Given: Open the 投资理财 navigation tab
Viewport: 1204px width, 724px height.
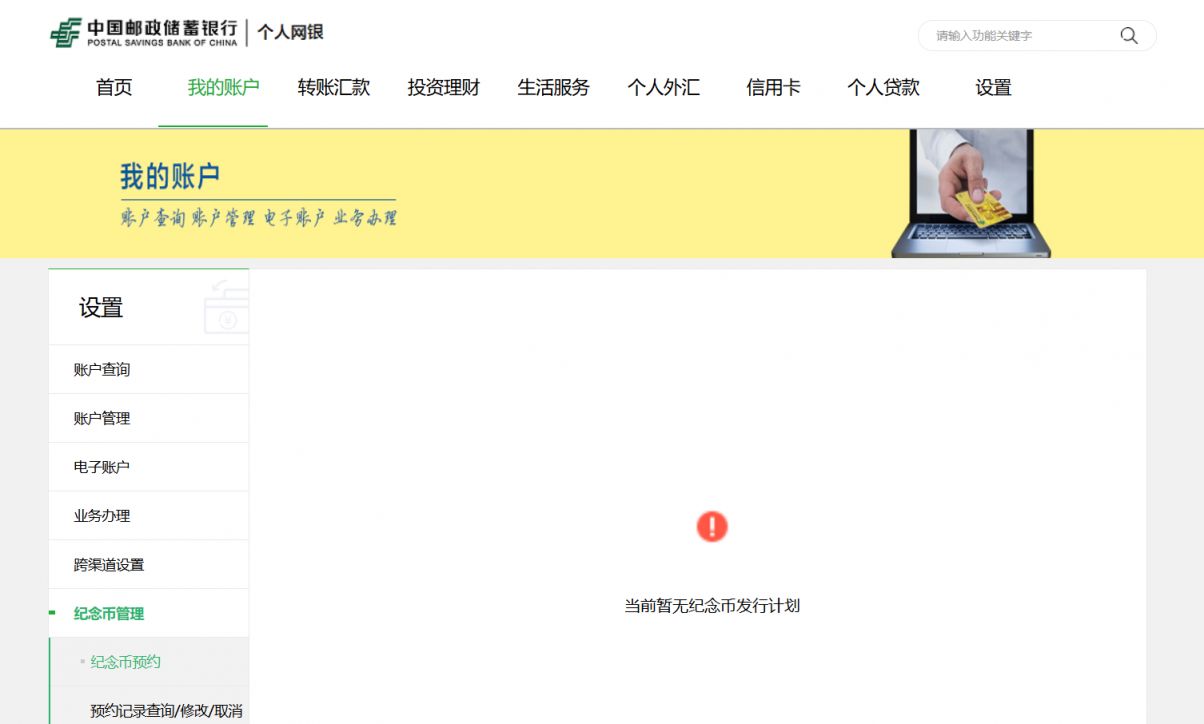Looking at the screenshot, I should 444,88.
